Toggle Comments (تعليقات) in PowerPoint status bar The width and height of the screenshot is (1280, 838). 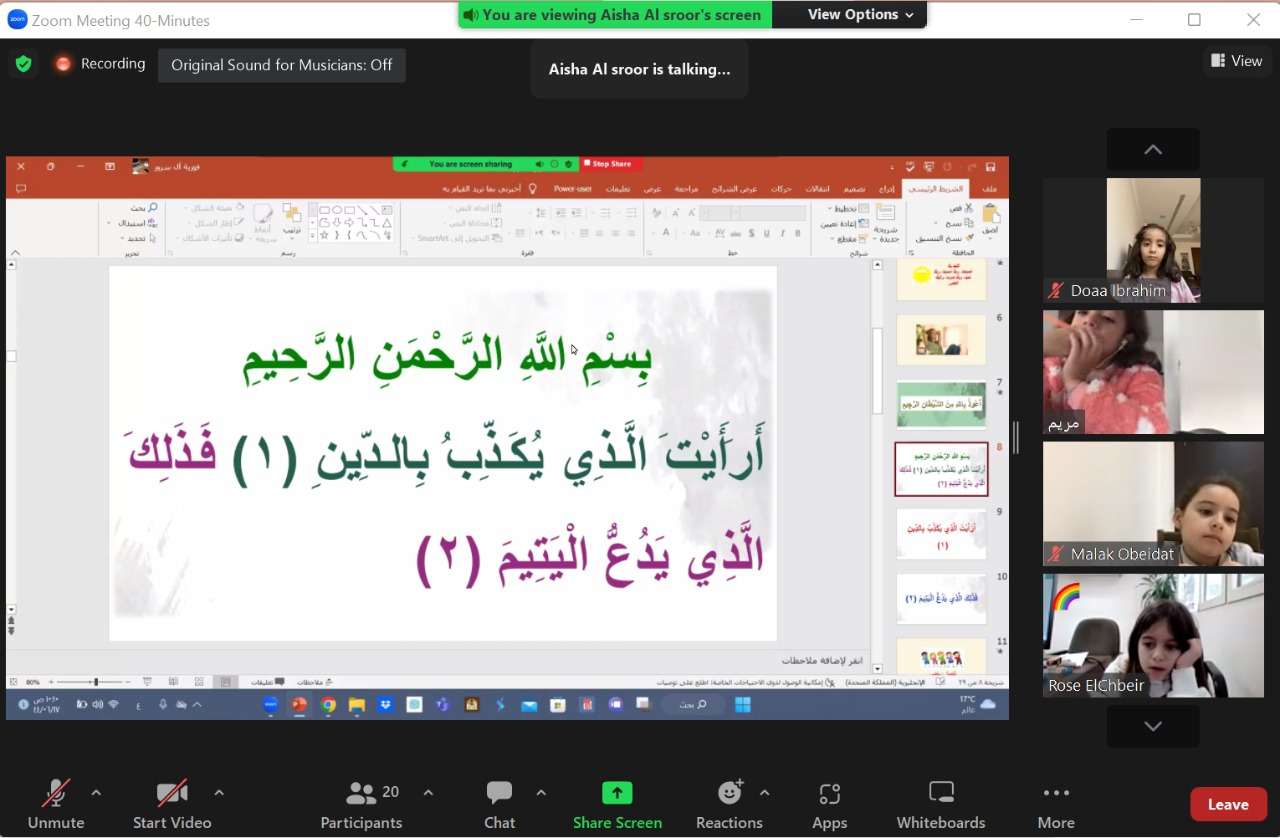(x=267, y=682)
